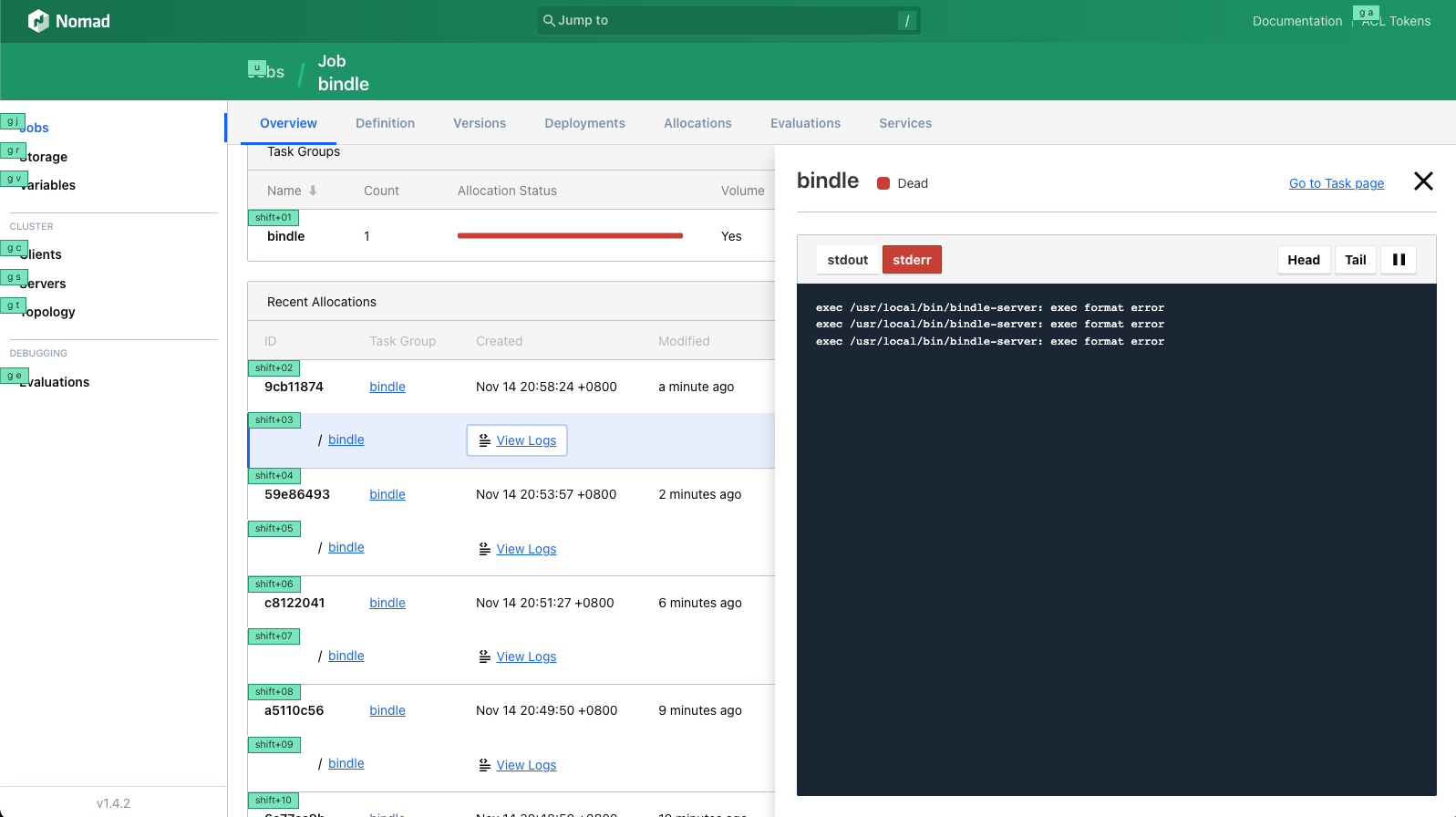Viewport: 1456px width, 817px height.
Task: Jump to Tail of the log
Action: pos(1356,260)
